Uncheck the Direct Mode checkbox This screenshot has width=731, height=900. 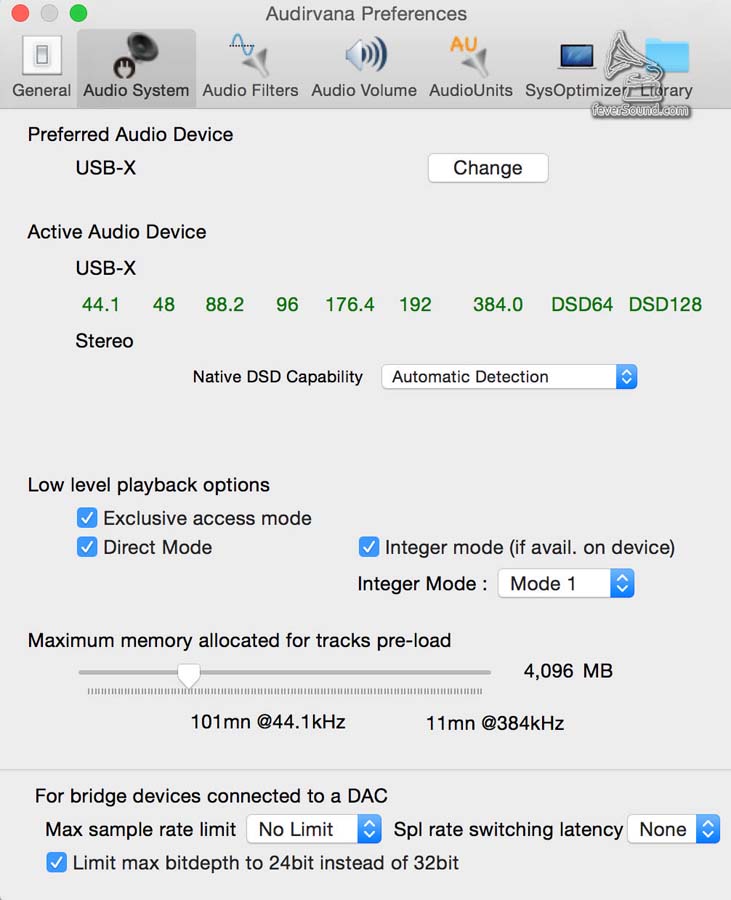point(87,547)
